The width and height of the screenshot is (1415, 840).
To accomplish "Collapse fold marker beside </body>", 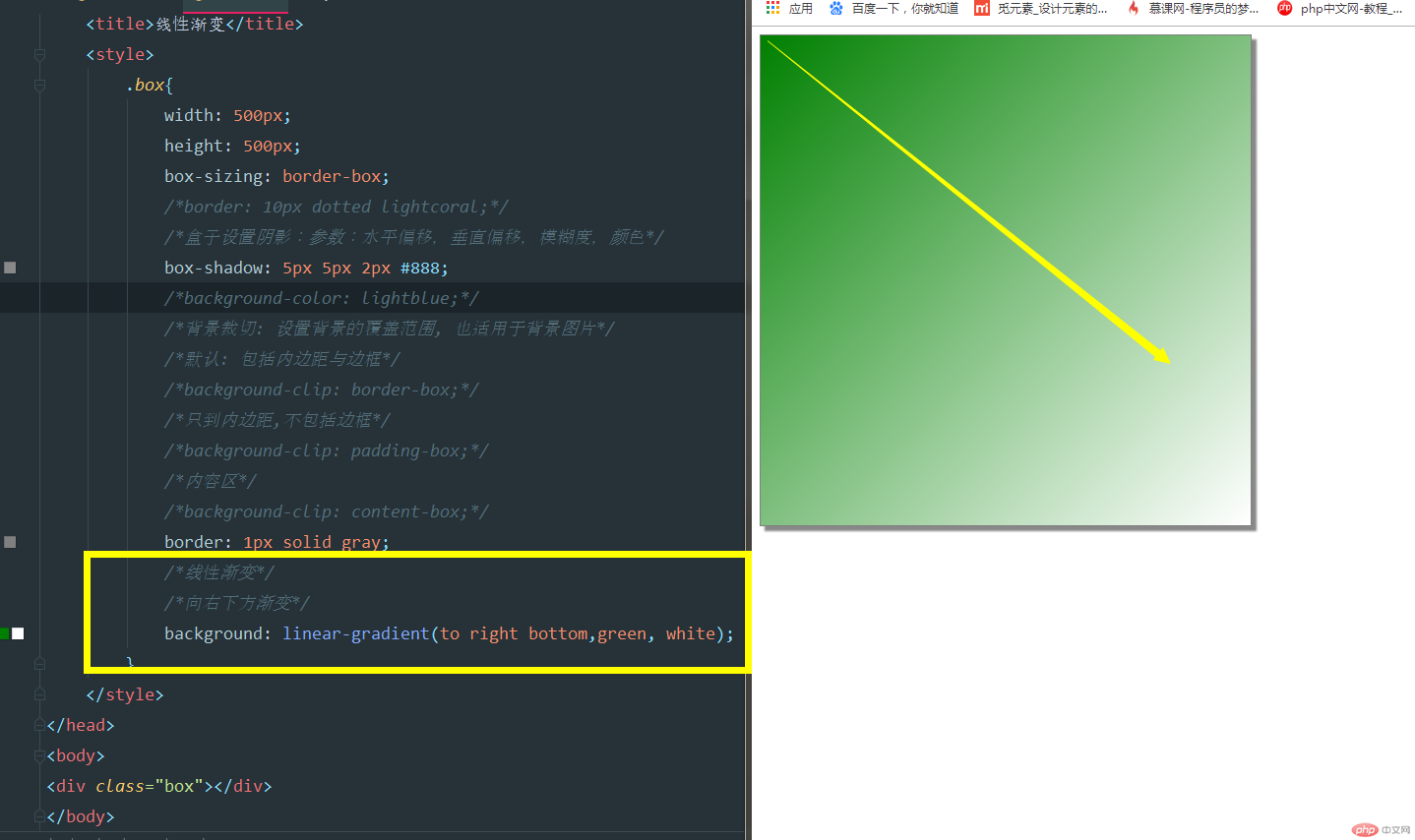I will click(x=39, y=816).
